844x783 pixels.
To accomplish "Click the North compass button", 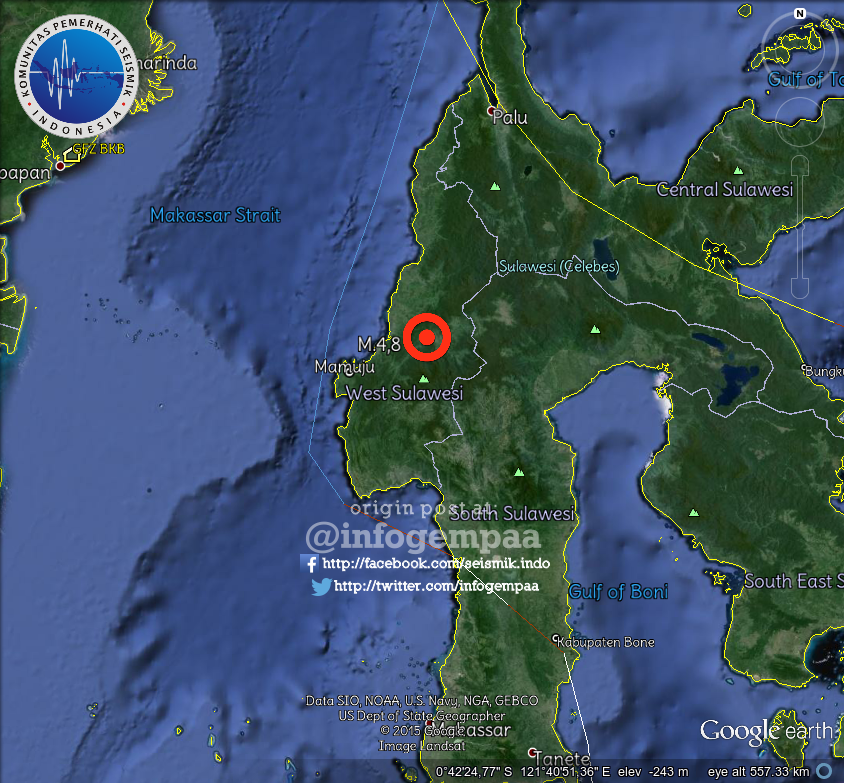I will coord(797,14).
